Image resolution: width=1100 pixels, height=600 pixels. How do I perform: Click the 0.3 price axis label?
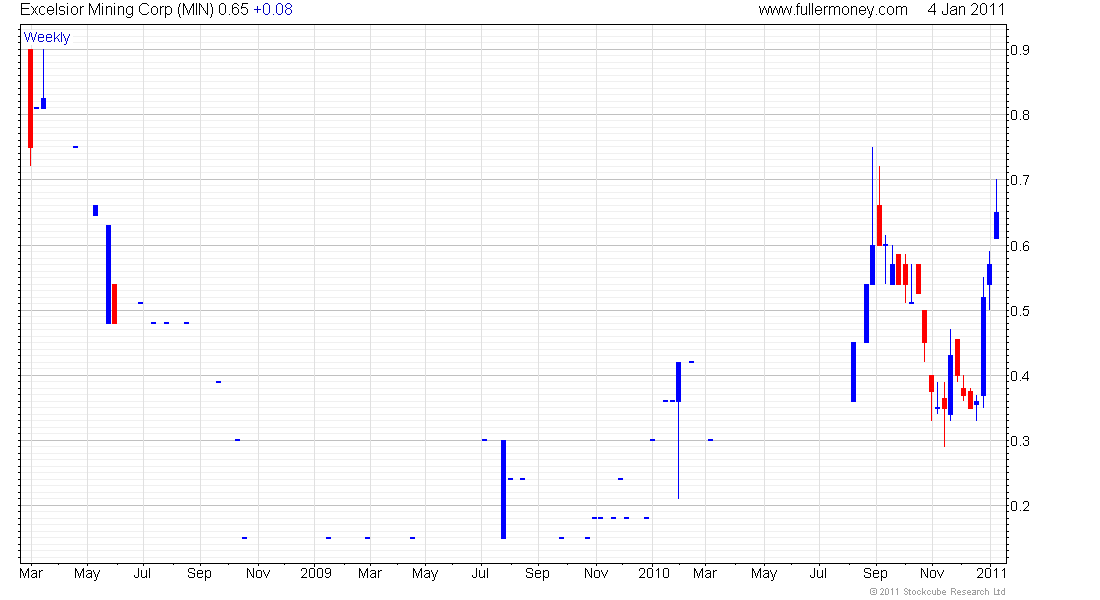tap(1020, 441)
